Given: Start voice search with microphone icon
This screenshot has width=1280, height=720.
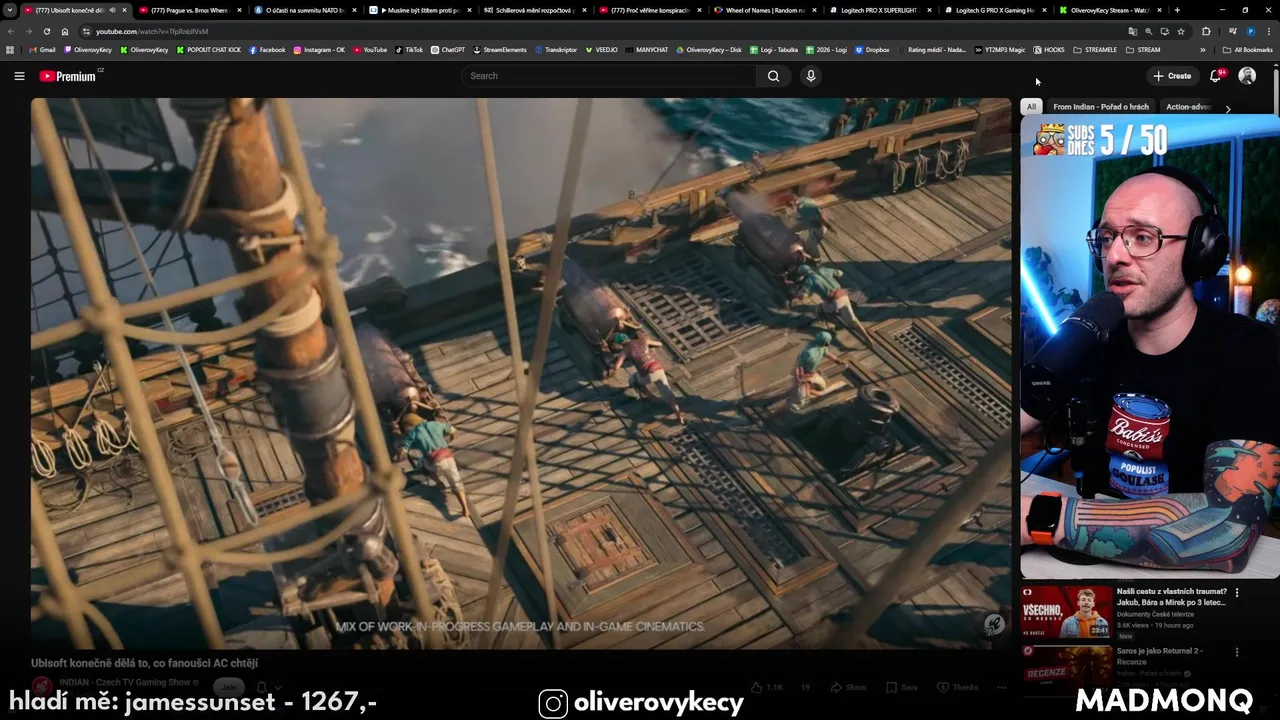Looking at the screenshot, I should click(811, 76).
